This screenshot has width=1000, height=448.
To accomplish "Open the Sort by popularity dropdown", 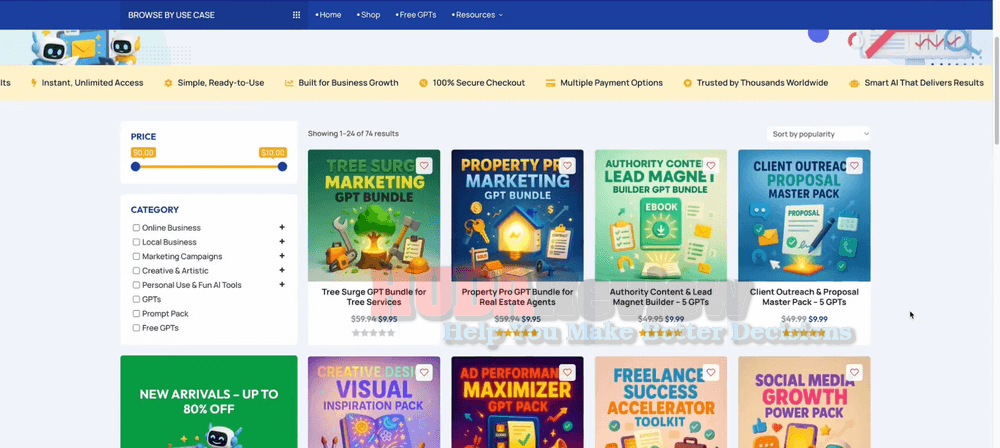I will pos(818,134).
